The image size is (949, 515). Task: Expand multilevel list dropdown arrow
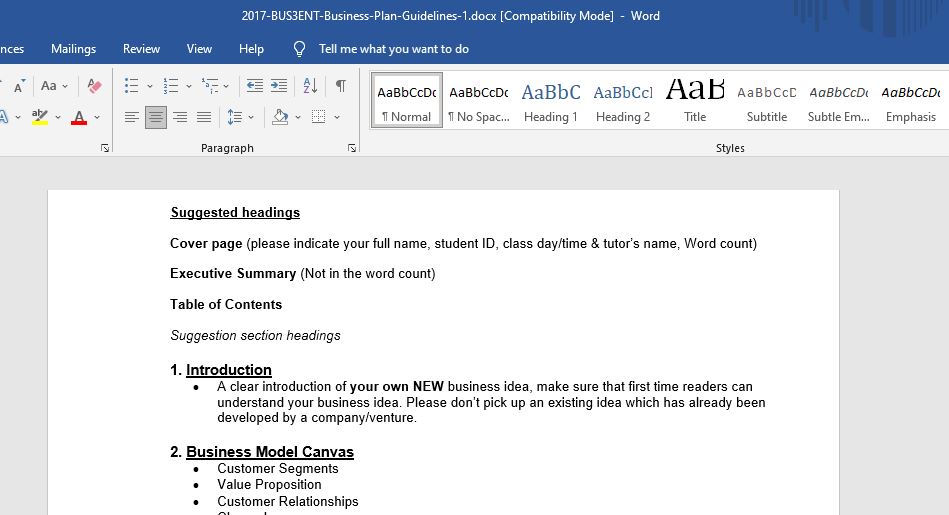point(226,87)
